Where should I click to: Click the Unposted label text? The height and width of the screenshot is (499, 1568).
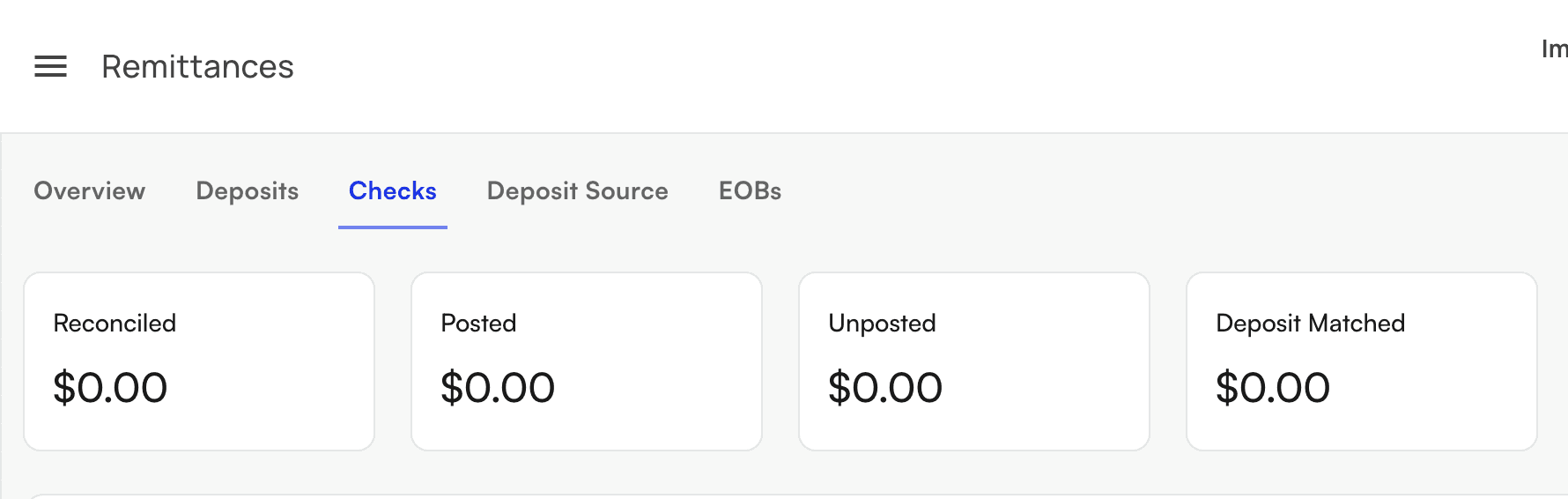pos(882,324)
